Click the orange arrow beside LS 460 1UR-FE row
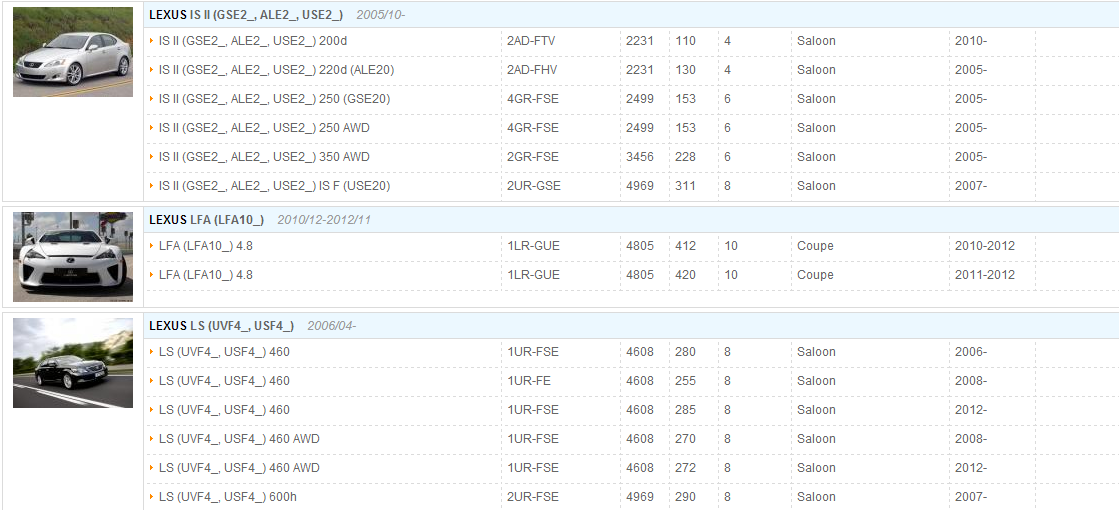 pyautogui.click(x=152, y=380)
